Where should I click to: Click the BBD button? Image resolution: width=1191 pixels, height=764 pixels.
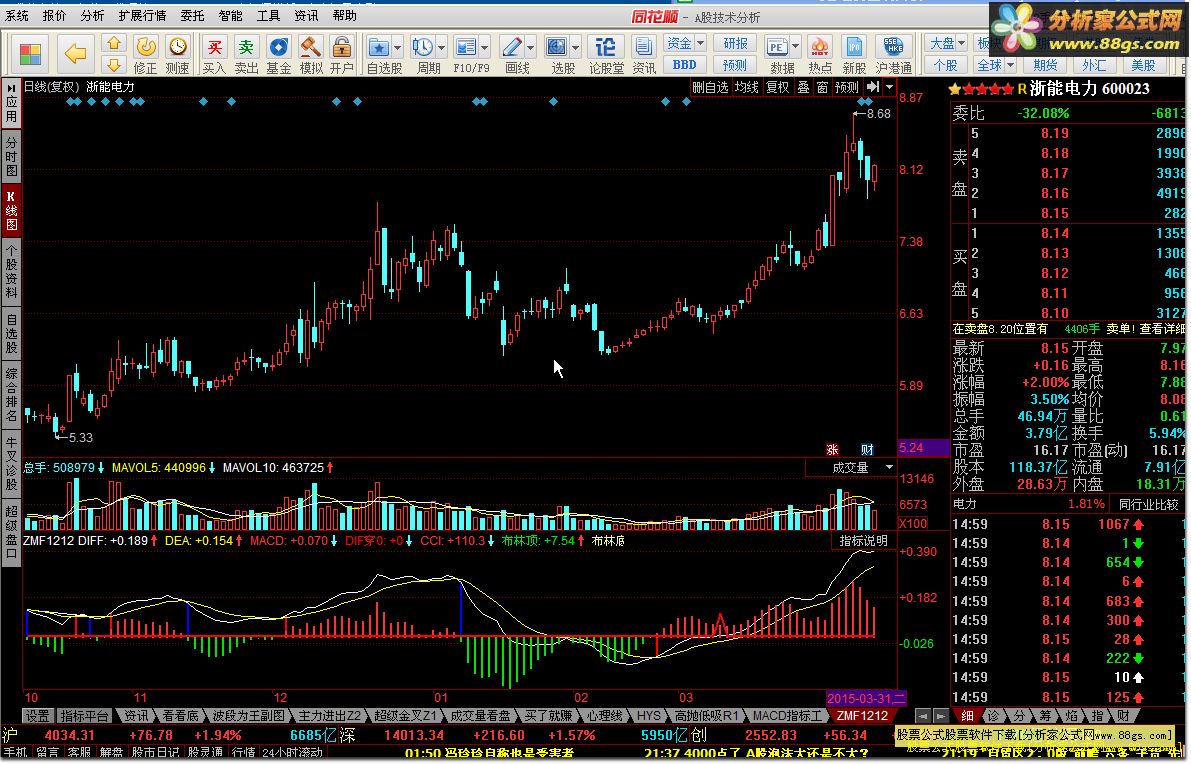tap(684, 65)
